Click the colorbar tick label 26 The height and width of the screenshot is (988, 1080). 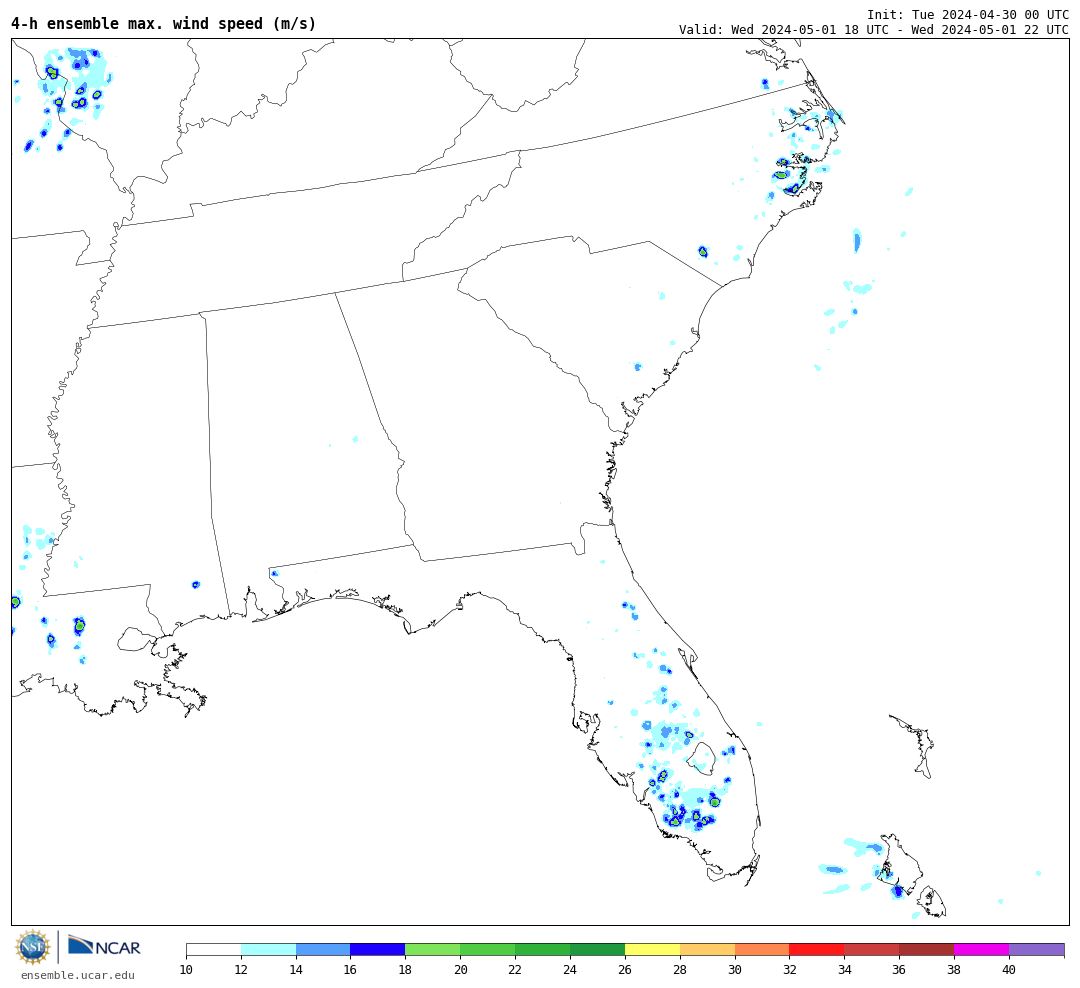[x=625, y=969]
